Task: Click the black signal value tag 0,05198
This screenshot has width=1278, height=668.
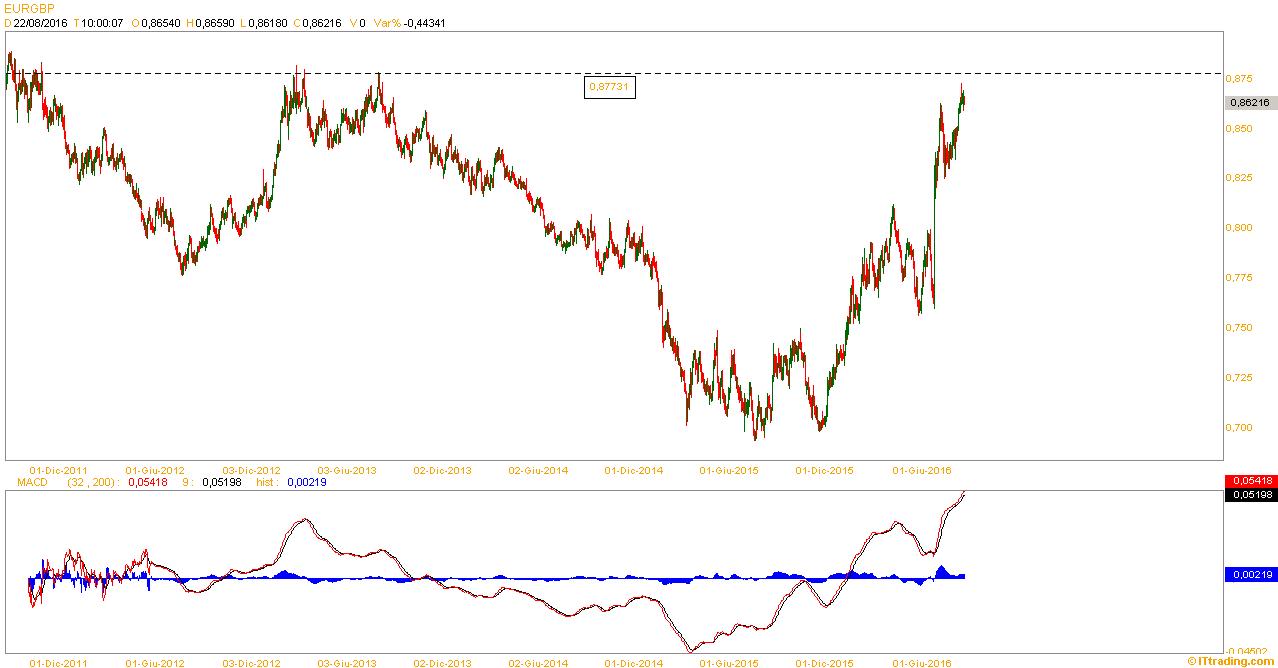Action: pyautogui.click(x=1249, y=495)
